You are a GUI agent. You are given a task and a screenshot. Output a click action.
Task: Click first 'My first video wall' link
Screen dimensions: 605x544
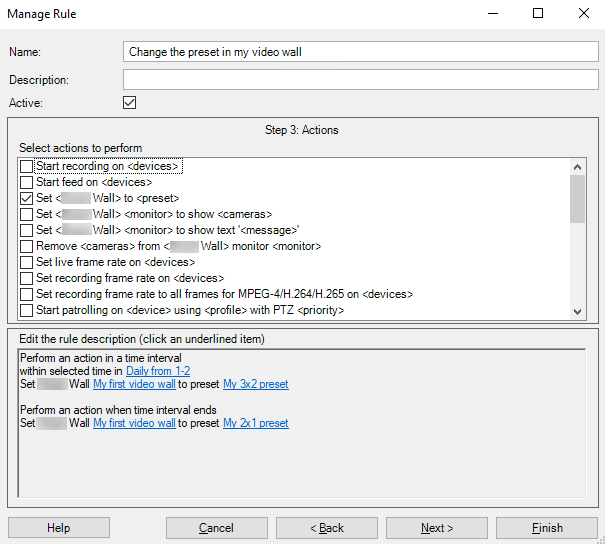134,384
